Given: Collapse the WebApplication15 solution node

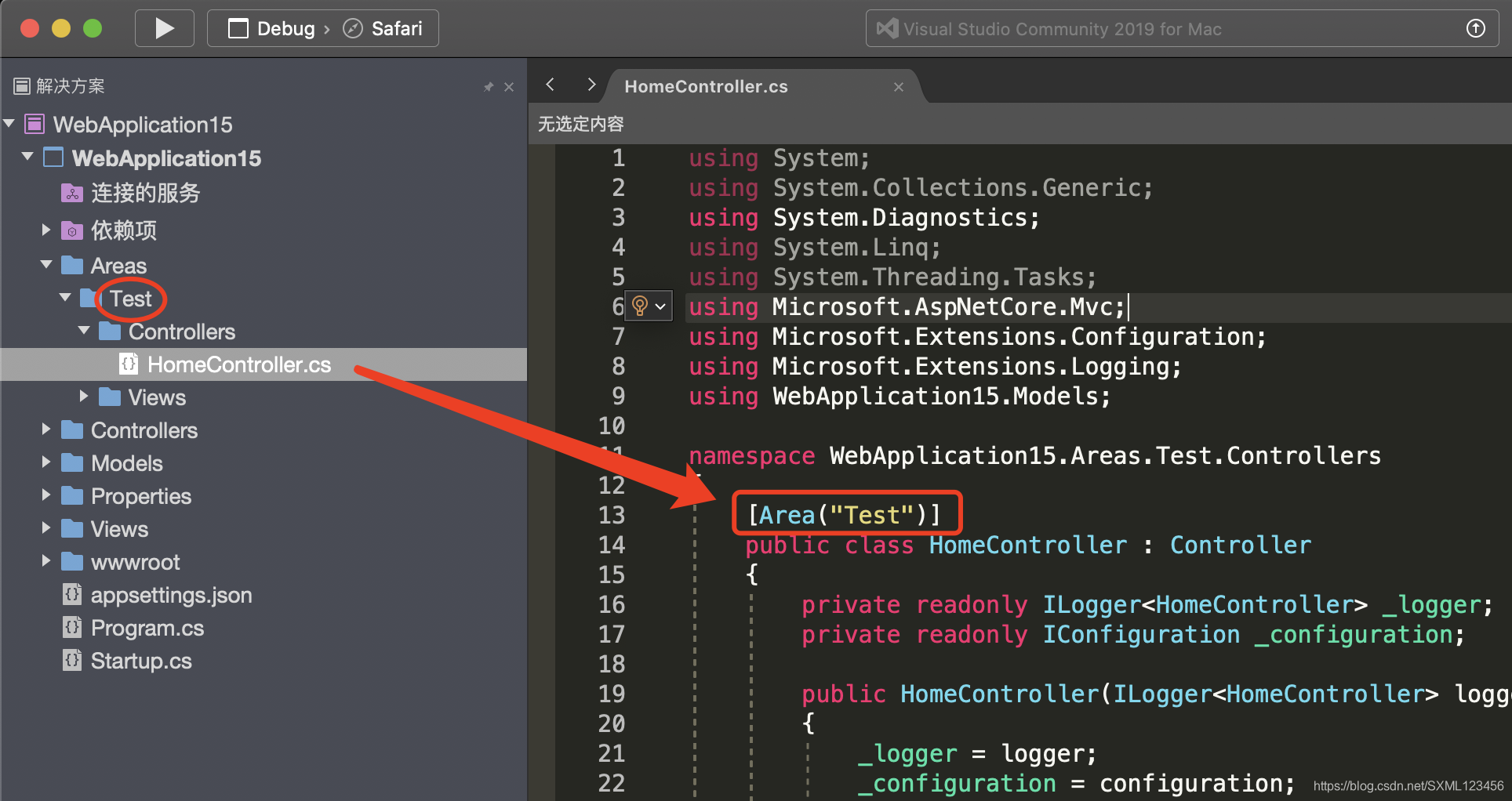Looking at the screenshot, I should tap(9, 124).
